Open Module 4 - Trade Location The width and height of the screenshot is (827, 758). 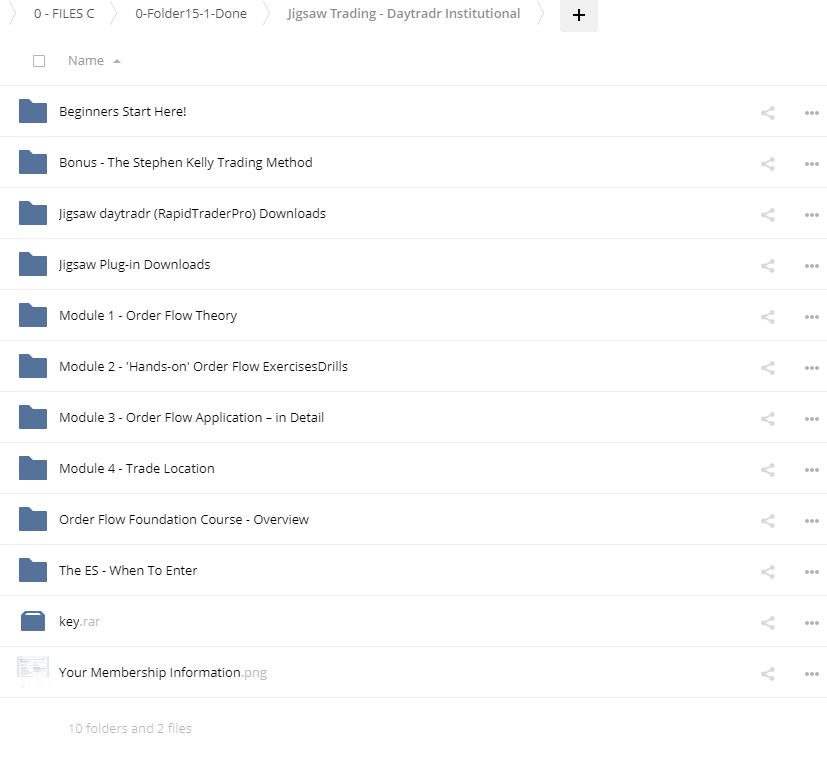click(x=137, y=468)
